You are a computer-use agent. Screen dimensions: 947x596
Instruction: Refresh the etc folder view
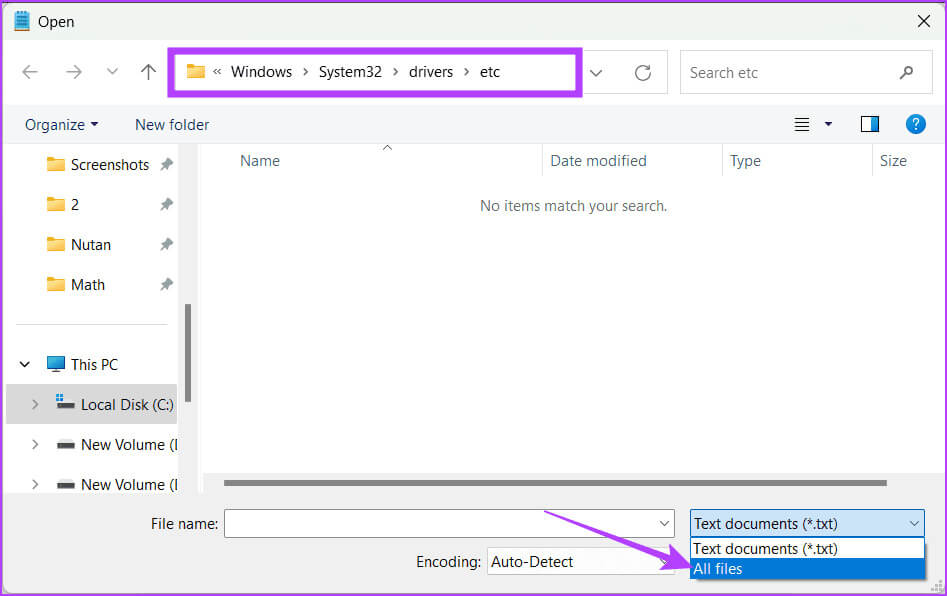(x=643, y=73)
